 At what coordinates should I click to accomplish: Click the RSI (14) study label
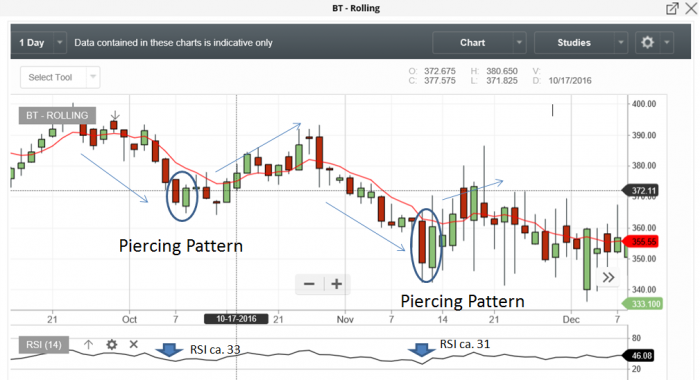[x=44, y=345]
